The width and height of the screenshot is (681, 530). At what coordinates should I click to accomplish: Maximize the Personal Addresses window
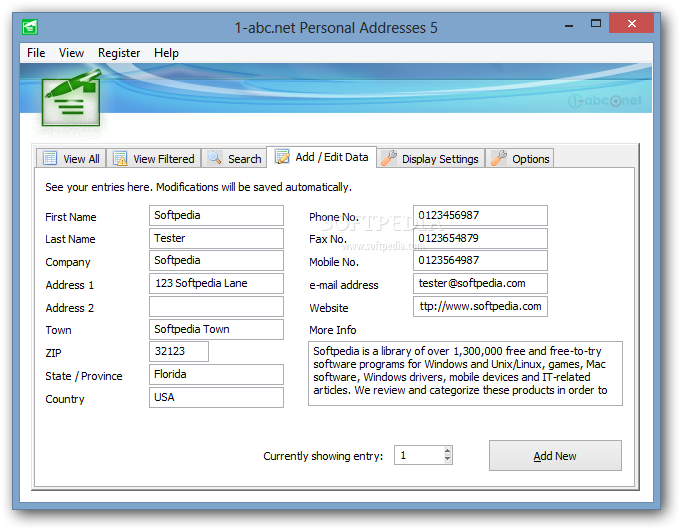point(596,24)
